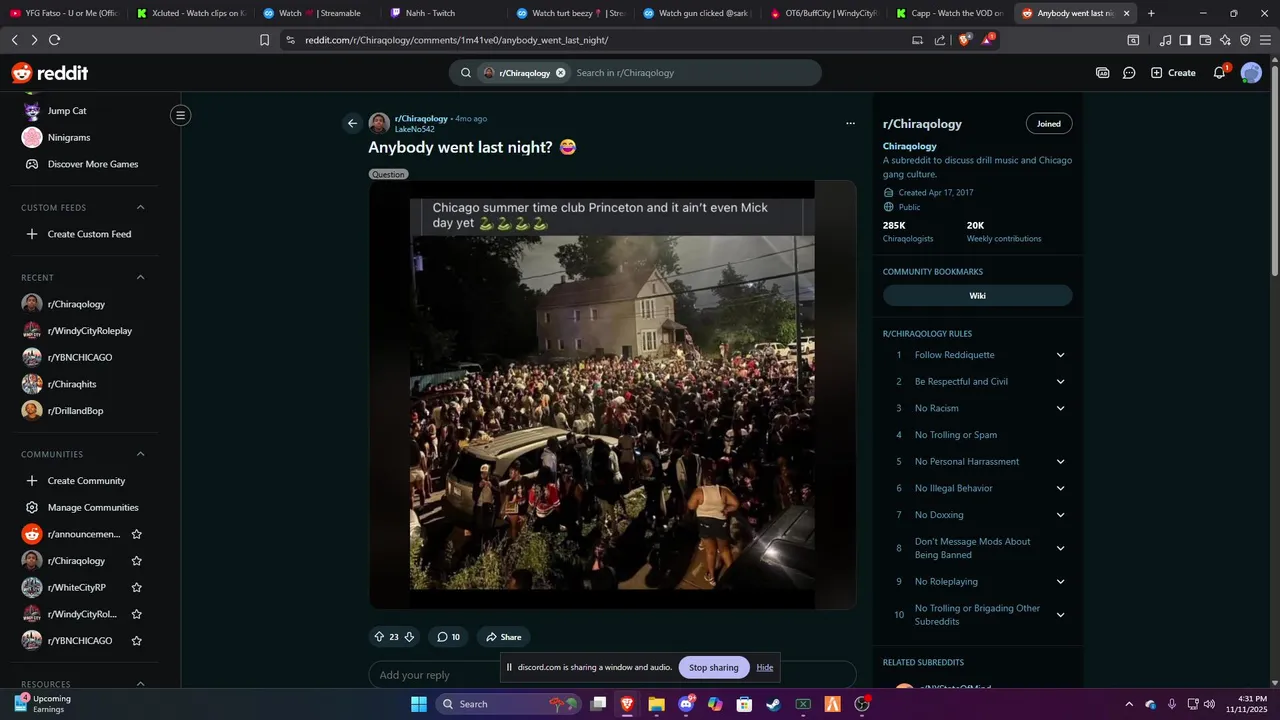Expand the No Doxxing rule
This screenshot has width=1280, height=720.
1061,515
